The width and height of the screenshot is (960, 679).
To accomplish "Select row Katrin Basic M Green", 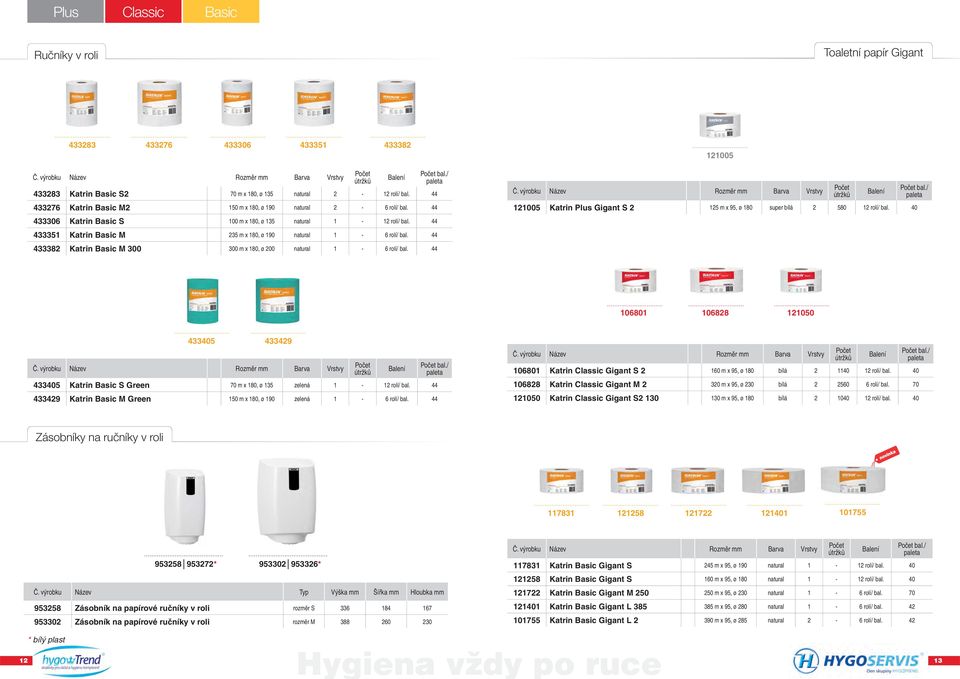I will (240, 399).
